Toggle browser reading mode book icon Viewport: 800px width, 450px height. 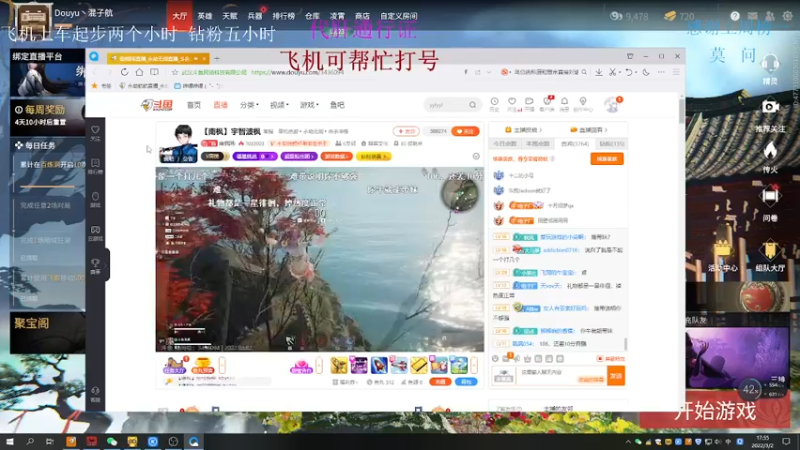coord(154,72)
